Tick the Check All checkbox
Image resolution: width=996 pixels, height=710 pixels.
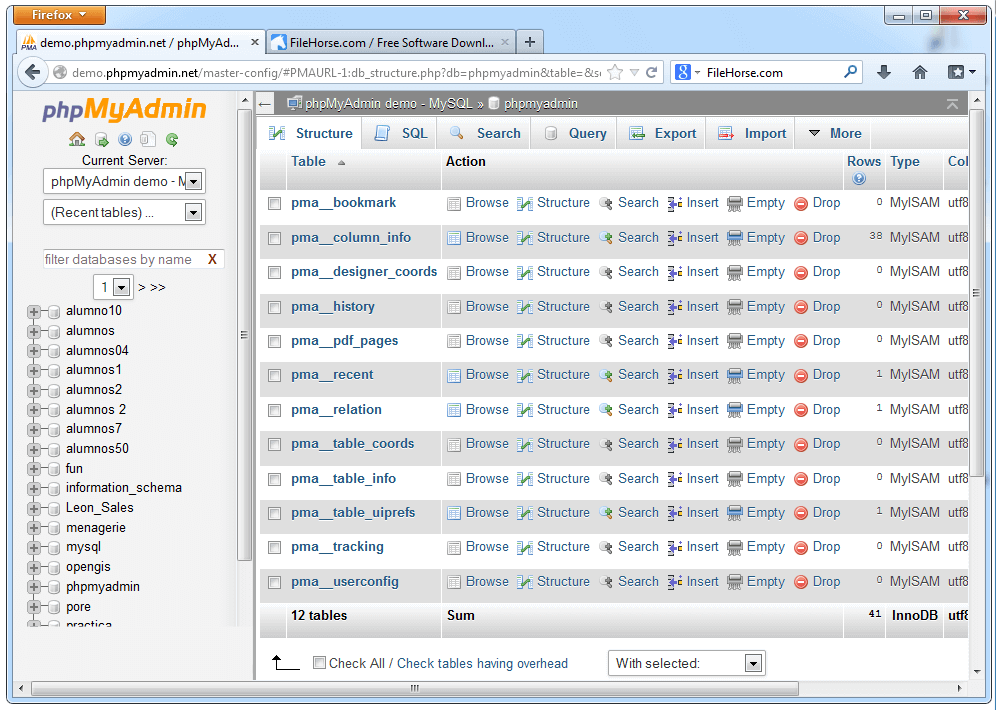[320, 663]
